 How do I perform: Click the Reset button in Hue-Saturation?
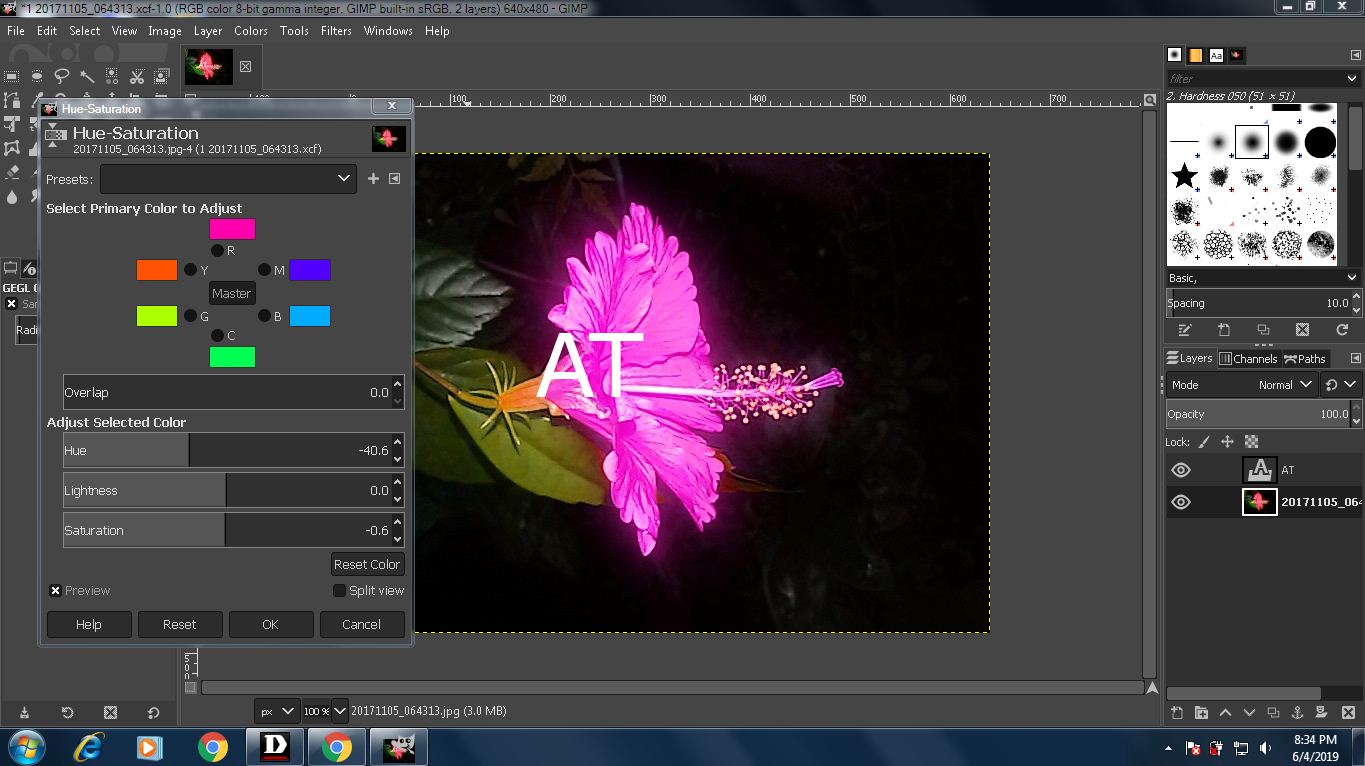coord(180,624)
